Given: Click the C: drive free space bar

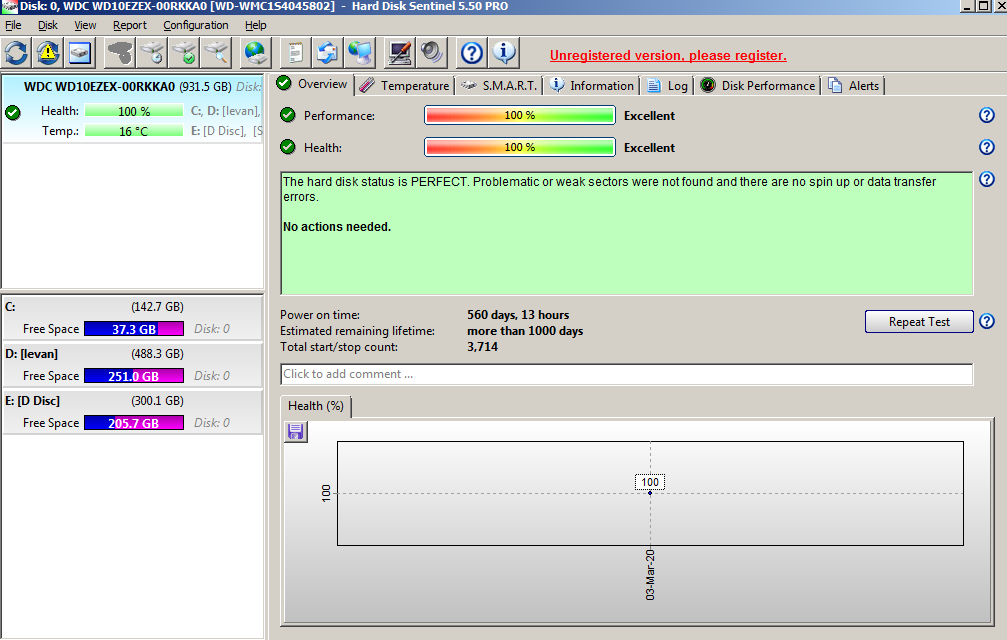Looking at the screenshot, I should [x=133, y=329].
